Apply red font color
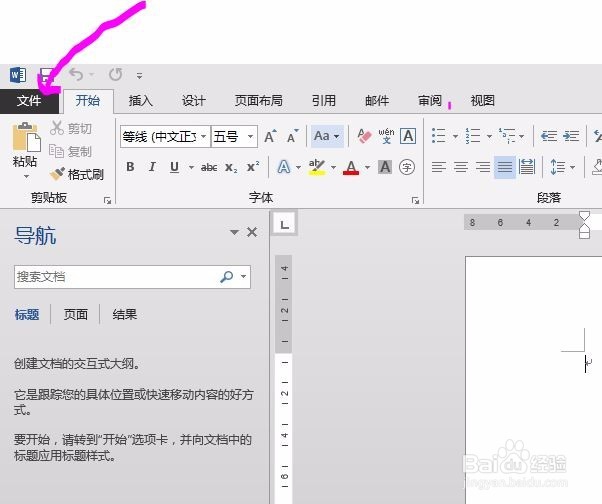Screen dimensions: 602x504 [351, 167]
